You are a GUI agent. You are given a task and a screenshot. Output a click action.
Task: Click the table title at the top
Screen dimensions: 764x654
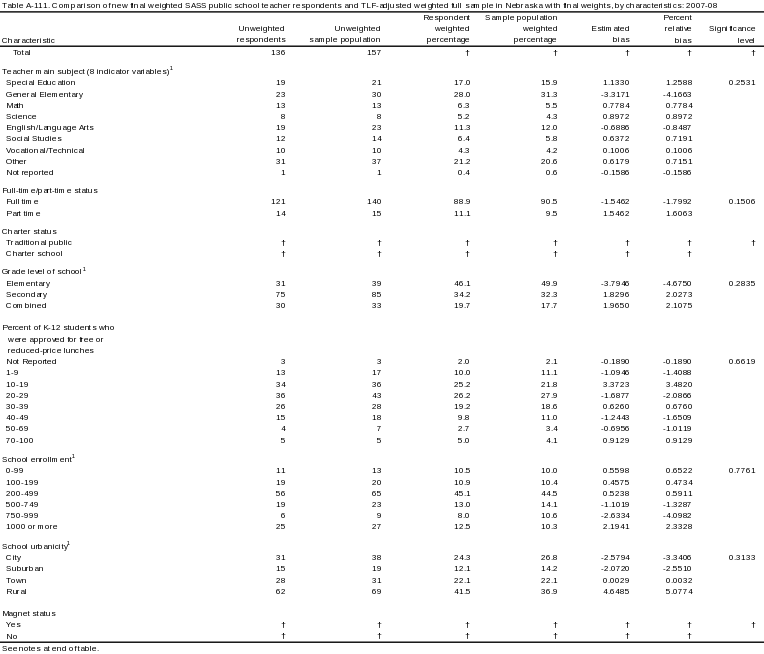381,5
